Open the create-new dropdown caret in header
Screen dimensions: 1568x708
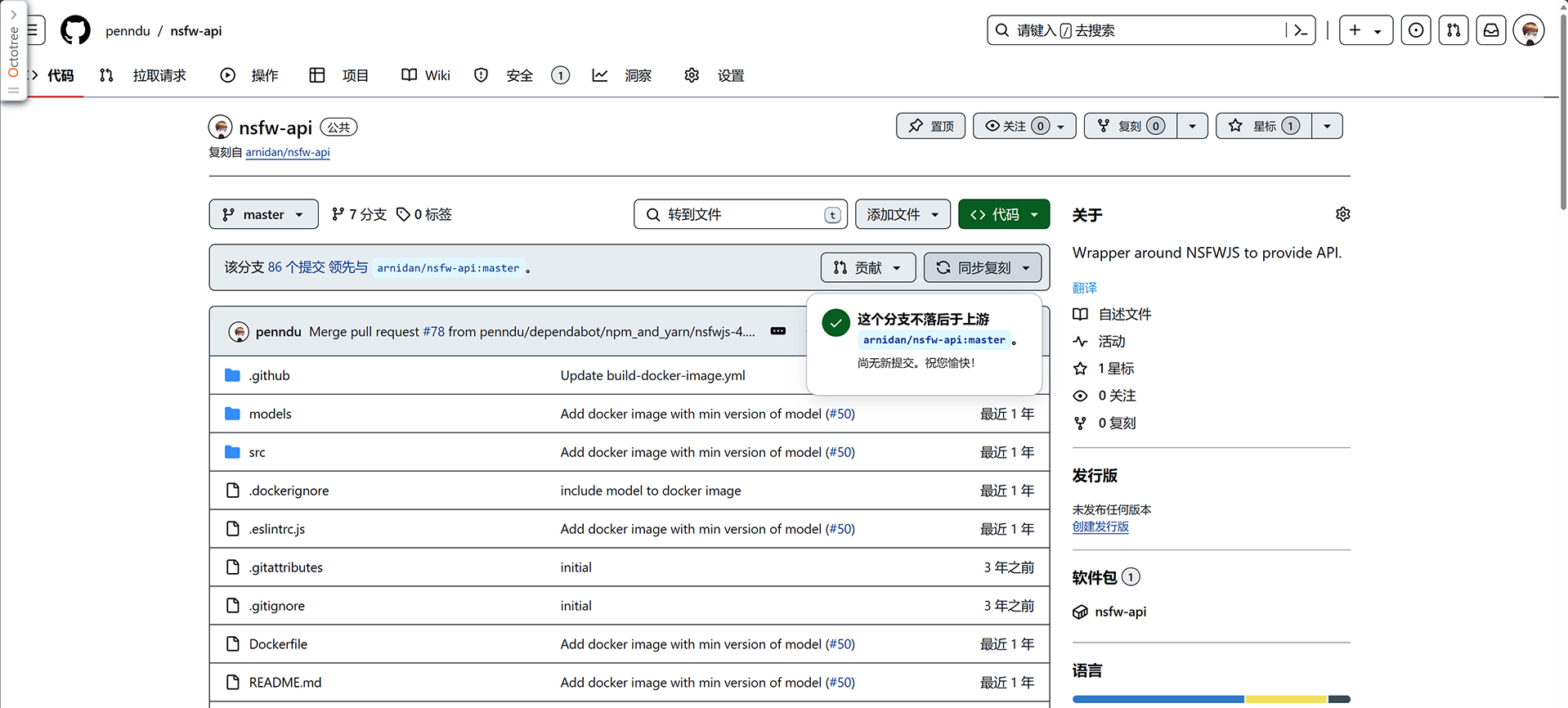pyautogui.click(x=1378, y=31)
